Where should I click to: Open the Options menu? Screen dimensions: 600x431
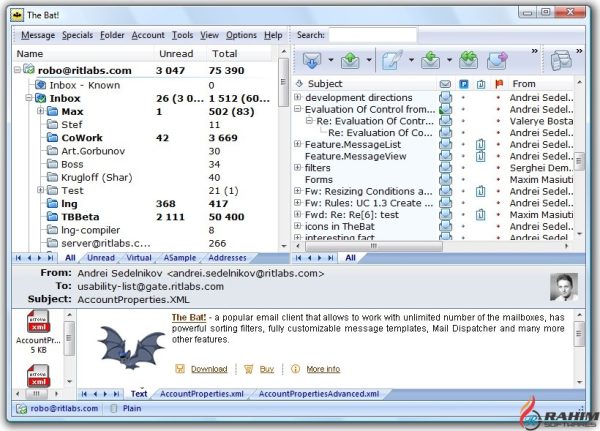tap(241, 35)
